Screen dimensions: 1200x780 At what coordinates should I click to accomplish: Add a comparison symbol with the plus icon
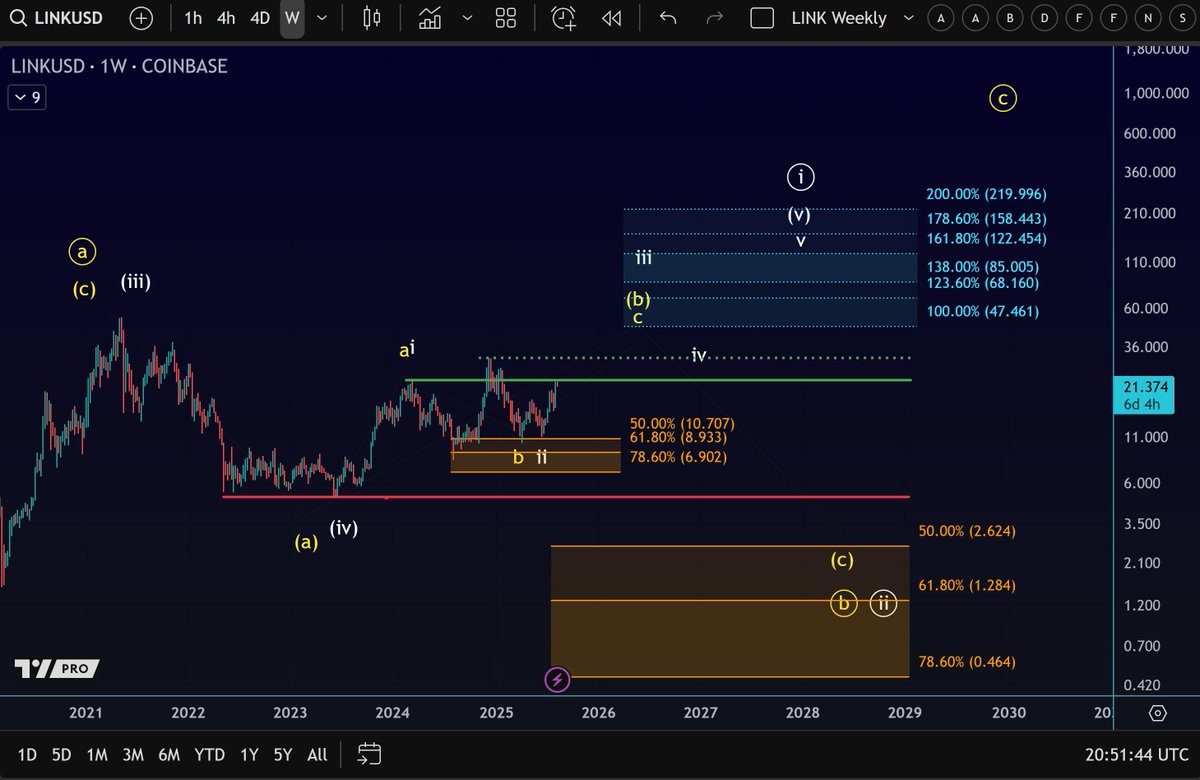point(140,18)
